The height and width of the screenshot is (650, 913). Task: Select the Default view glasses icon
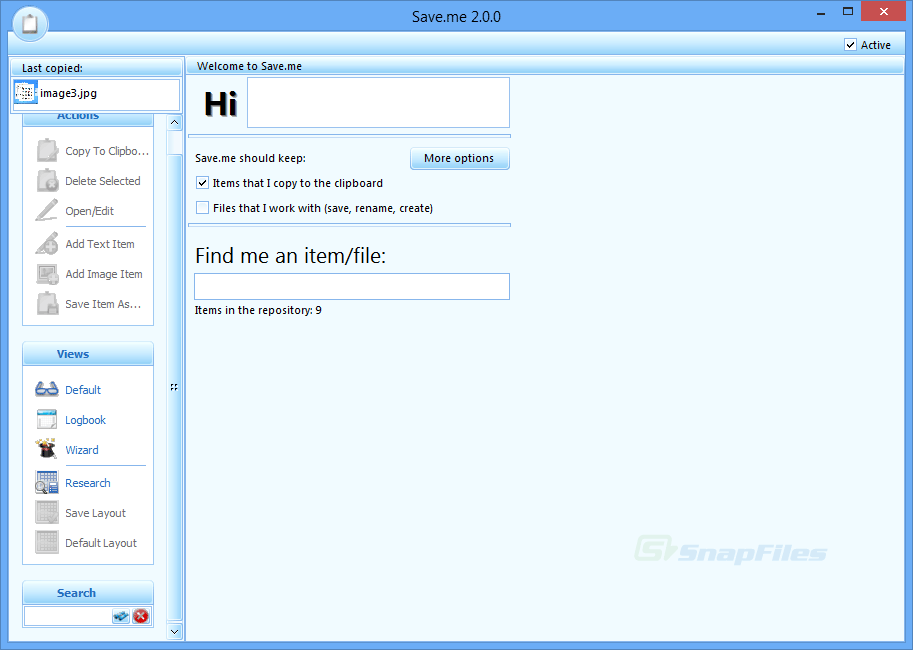[47, 389]
